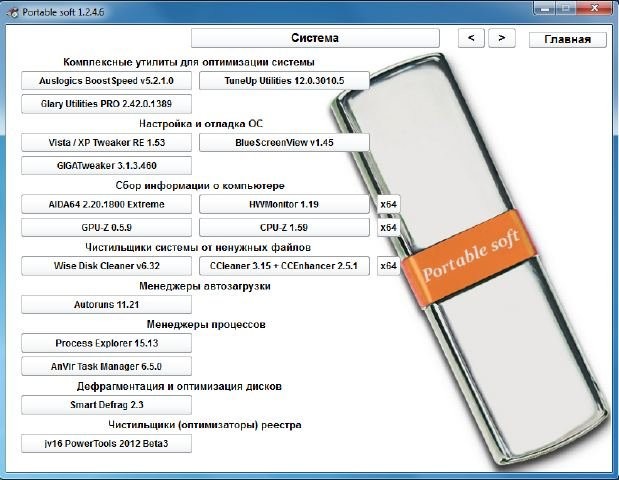Viewport: 619px width, 480px height.
Task: Launch Process Explorer 15.13
Action: point(106,343)
